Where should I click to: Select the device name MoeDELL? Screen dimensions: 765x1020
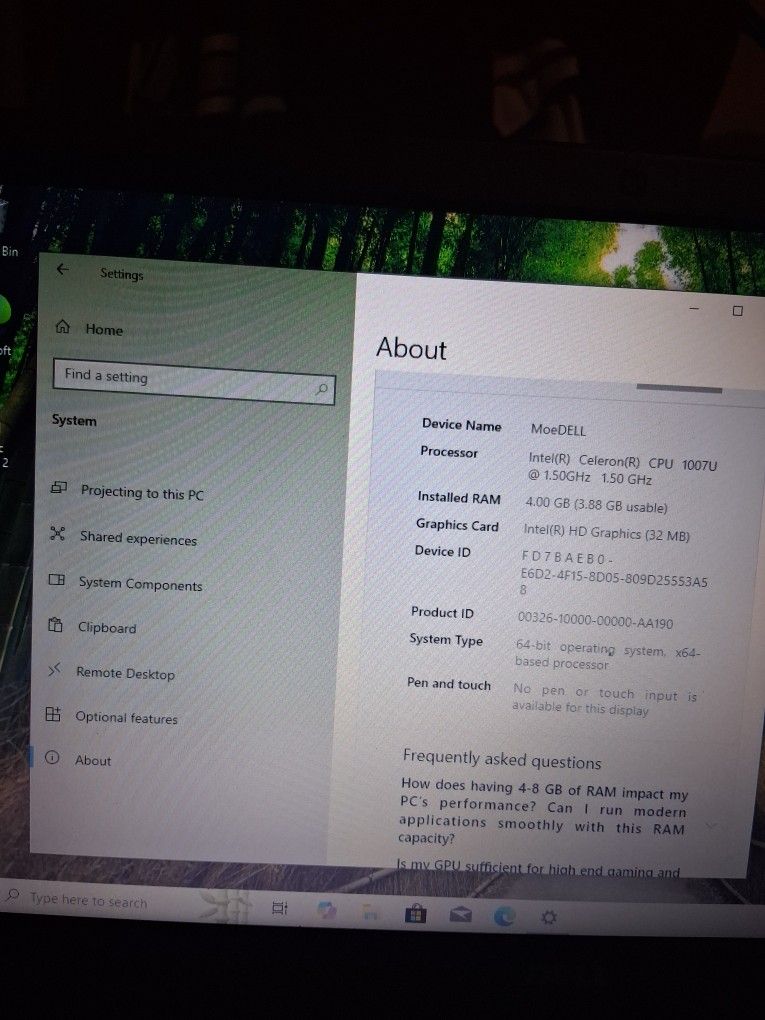[x=558, y=430]
